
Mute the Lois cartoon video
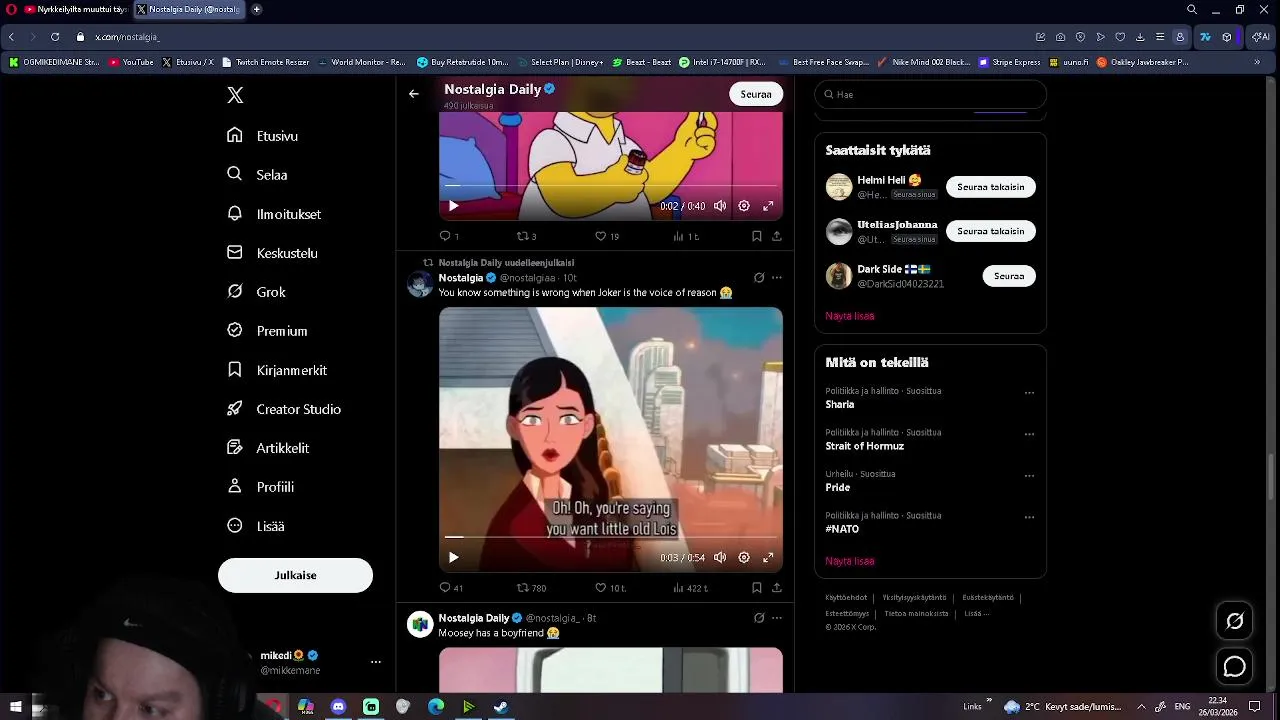pos(720,557)
